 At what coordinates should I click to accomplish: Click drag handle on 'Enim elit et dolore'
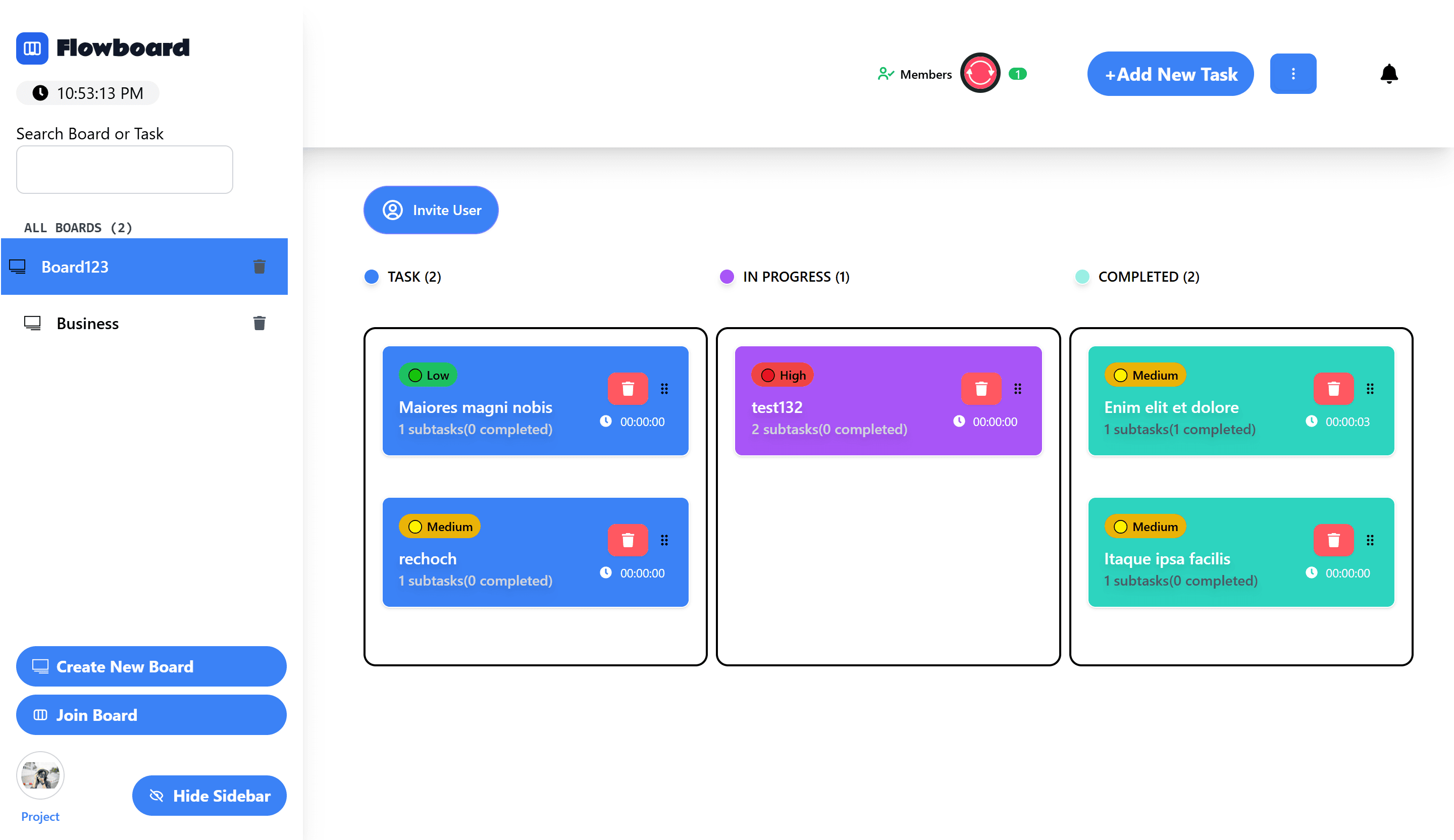[x=1370, y=389]
